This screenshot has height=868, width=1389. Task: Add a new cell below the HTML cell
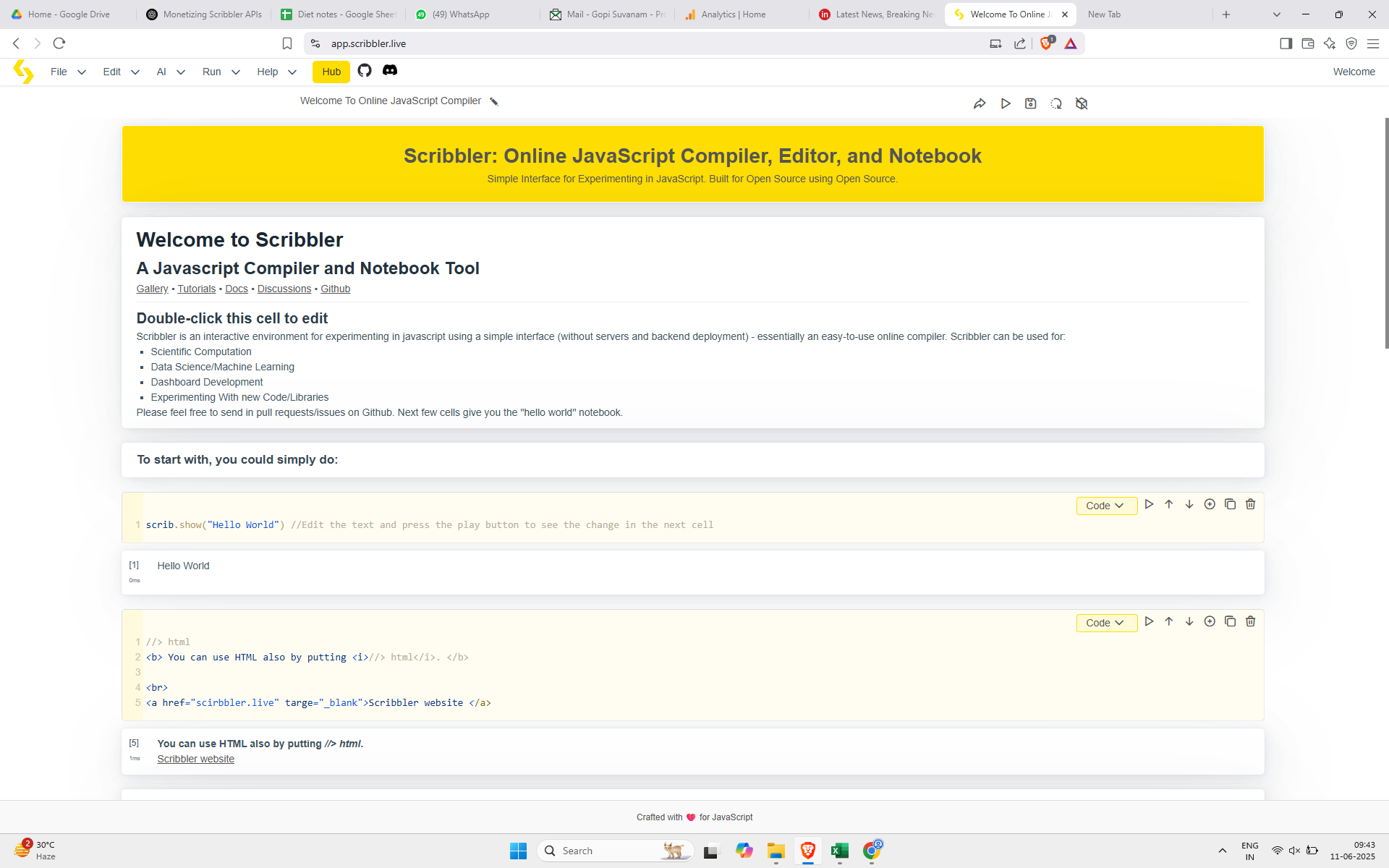(1210, 621)
